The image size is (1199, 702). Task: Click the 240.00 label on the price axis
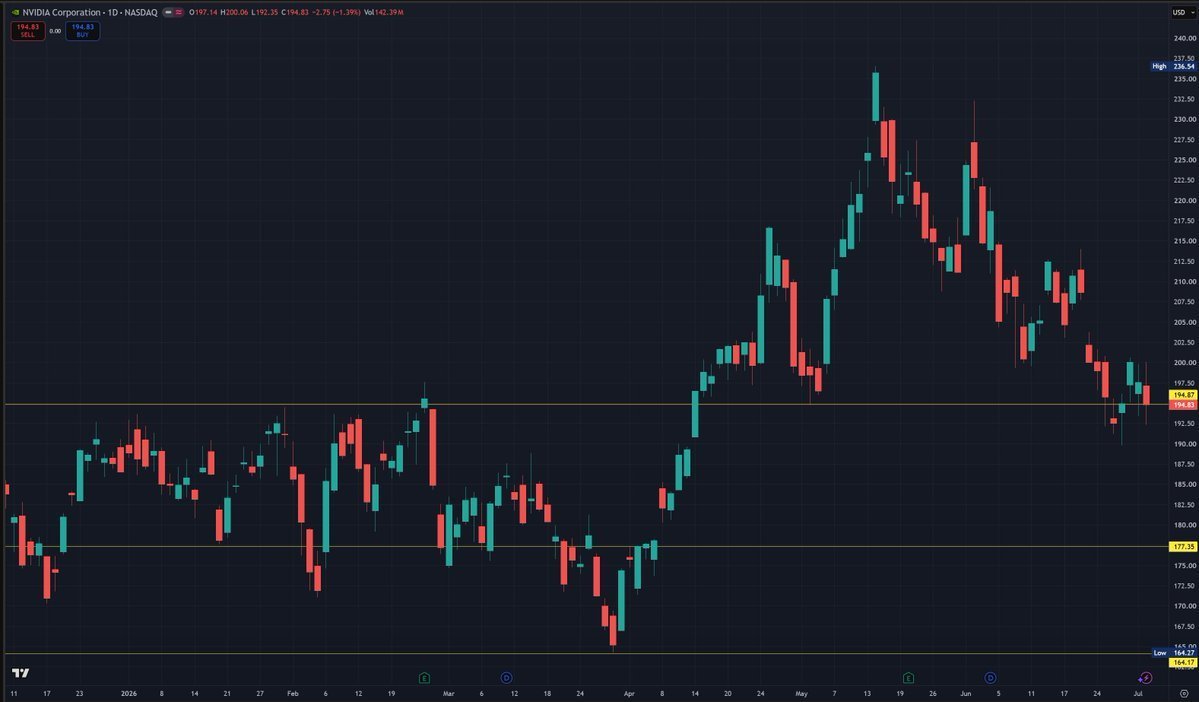click(x=1184, y=38)
